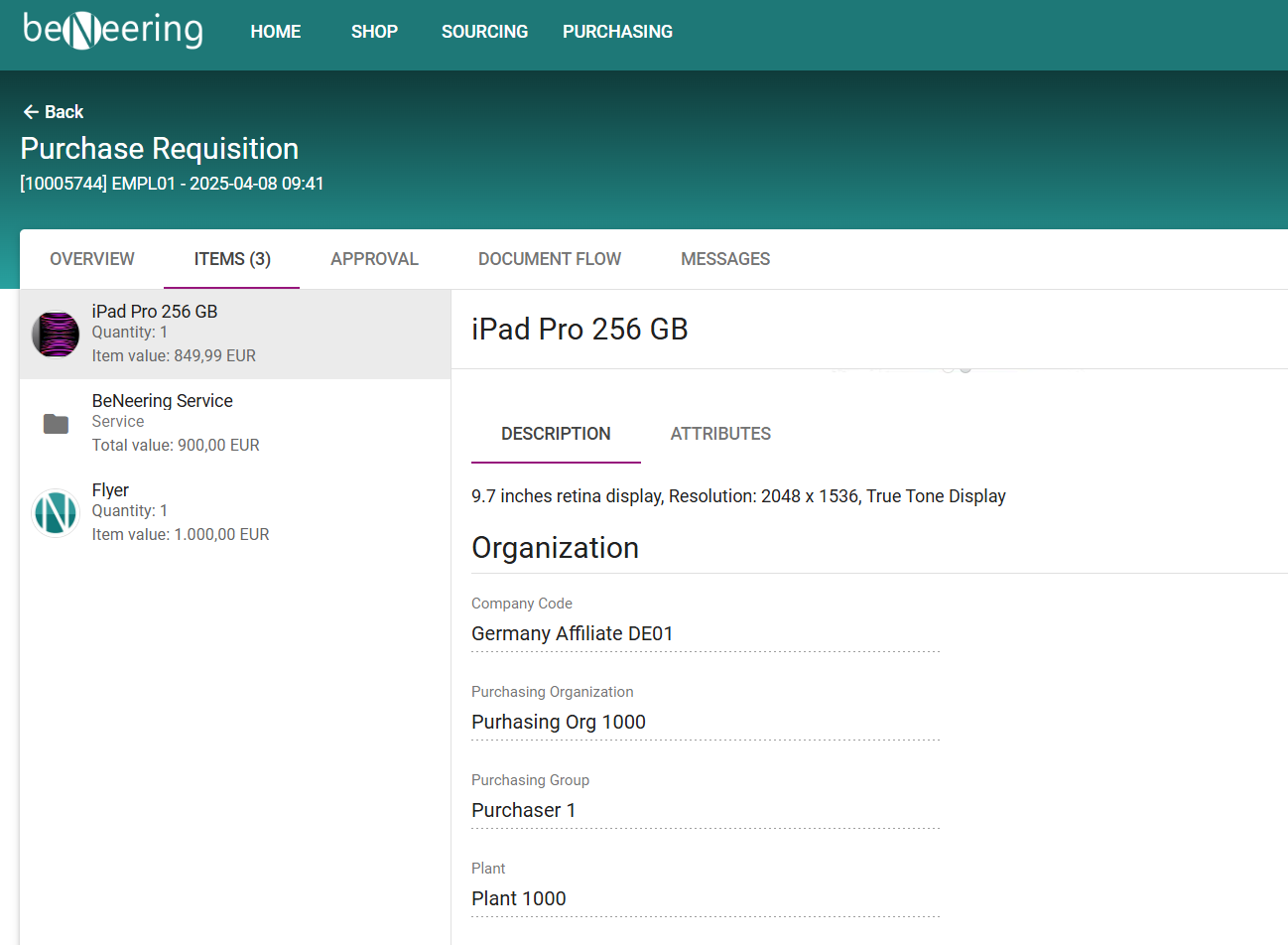Open the HOME menu
The image size is (1288, 945).
coord(275,32)
